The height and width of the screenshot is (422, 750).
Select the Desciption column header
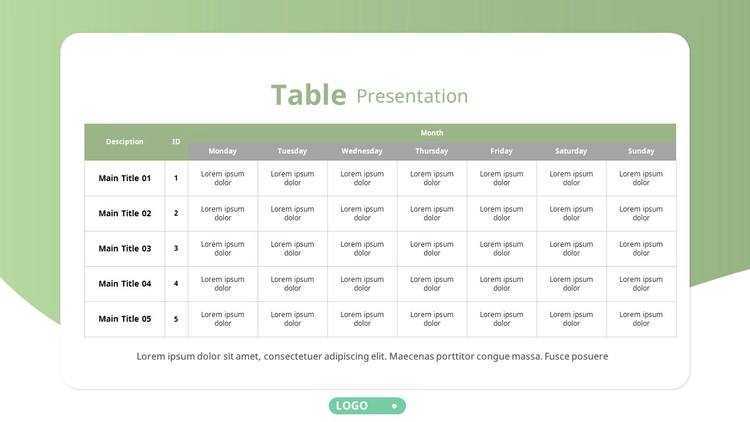tap(124, 142)
